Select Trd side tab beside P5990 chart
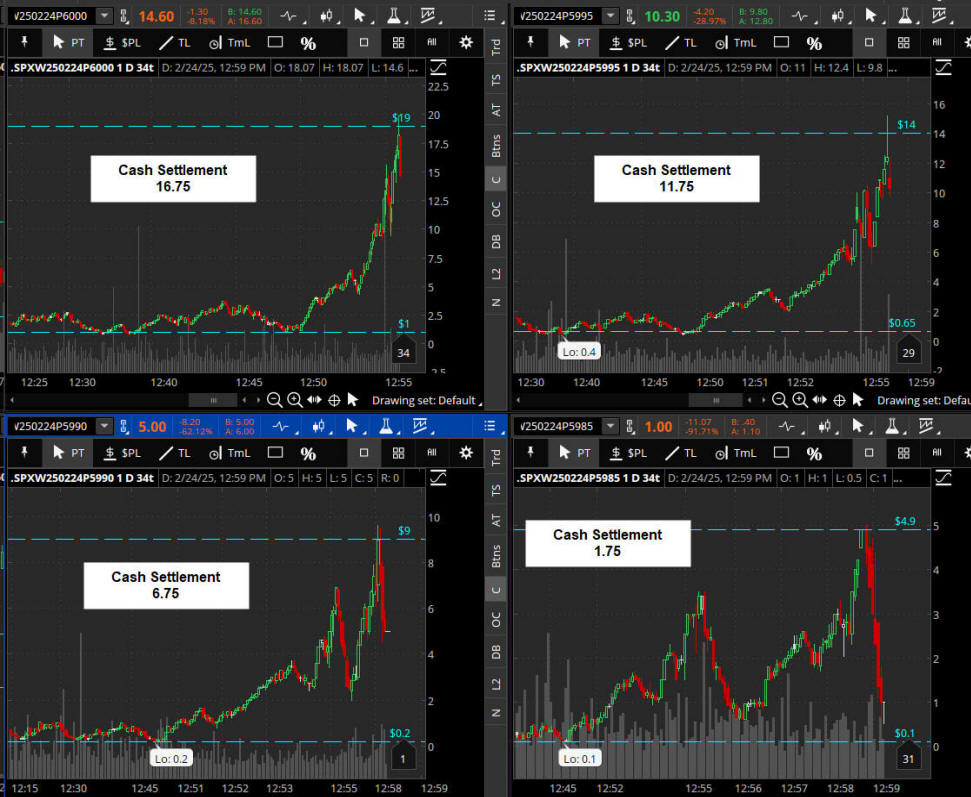971x797 pixels. [x=495, y=457]
